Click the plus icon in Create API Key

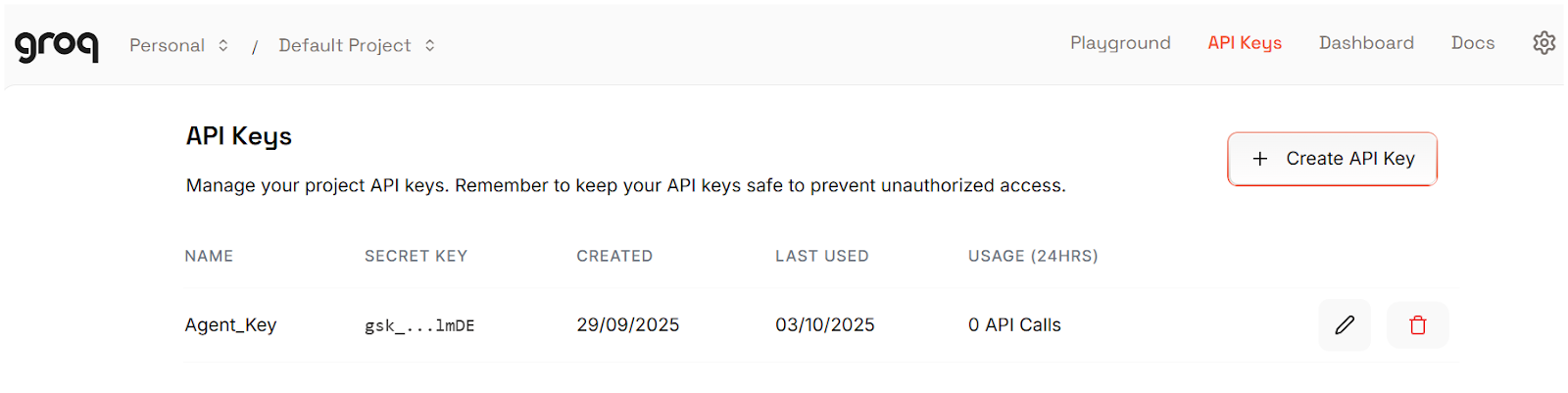click(1260, 159)
